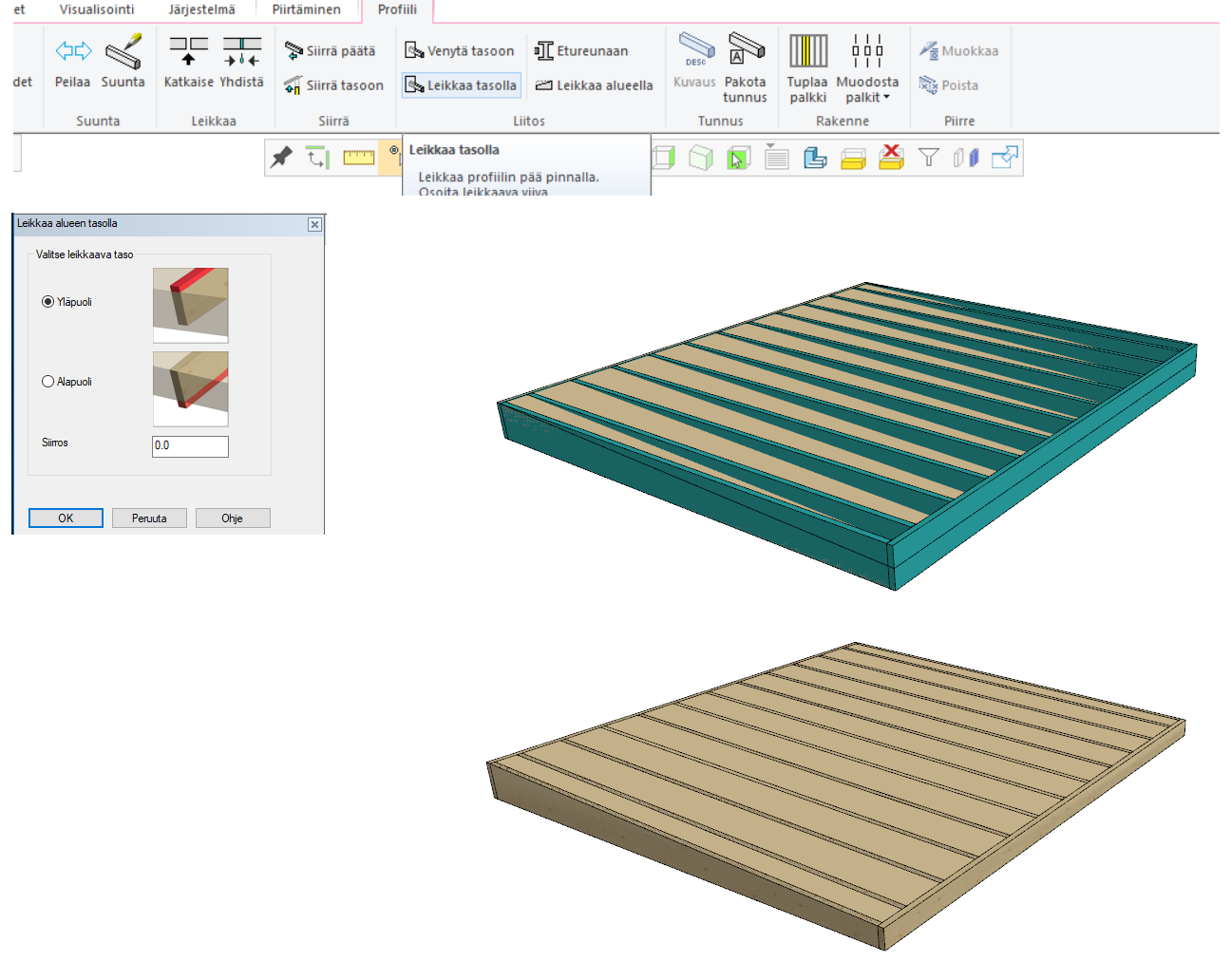Click the filter funnel icon

pos(929,158)
